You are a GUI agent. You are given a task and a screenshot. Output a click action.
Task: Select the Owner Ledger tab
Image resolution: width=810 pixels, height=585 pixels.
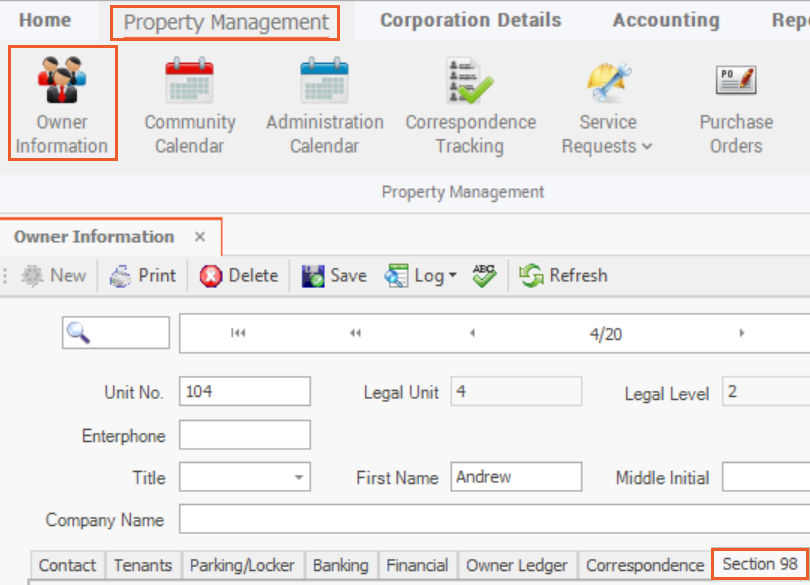pyautogui.click(x=516, y=566)
